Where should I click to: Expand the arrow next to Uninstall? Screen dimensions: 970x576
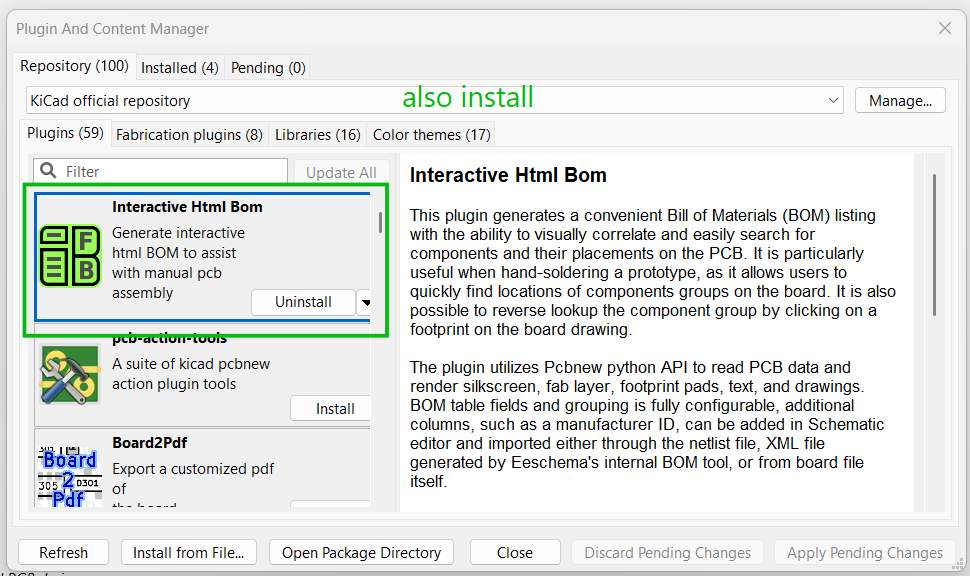[365, 302]
